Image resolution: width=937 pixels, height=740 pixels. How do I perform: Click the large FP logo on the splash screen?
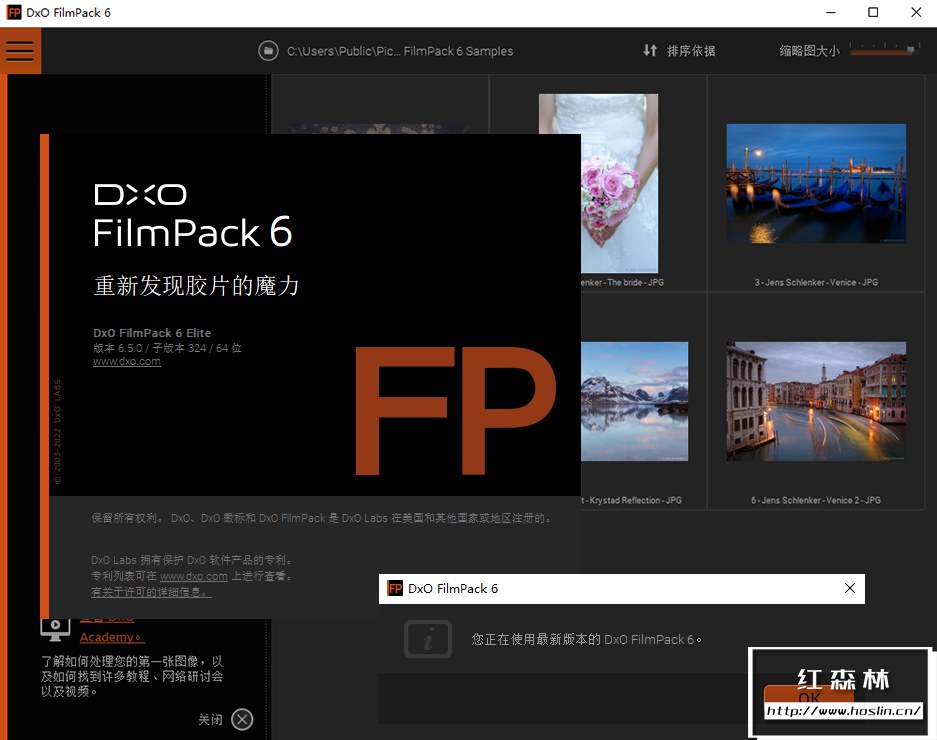coord(455,411)
